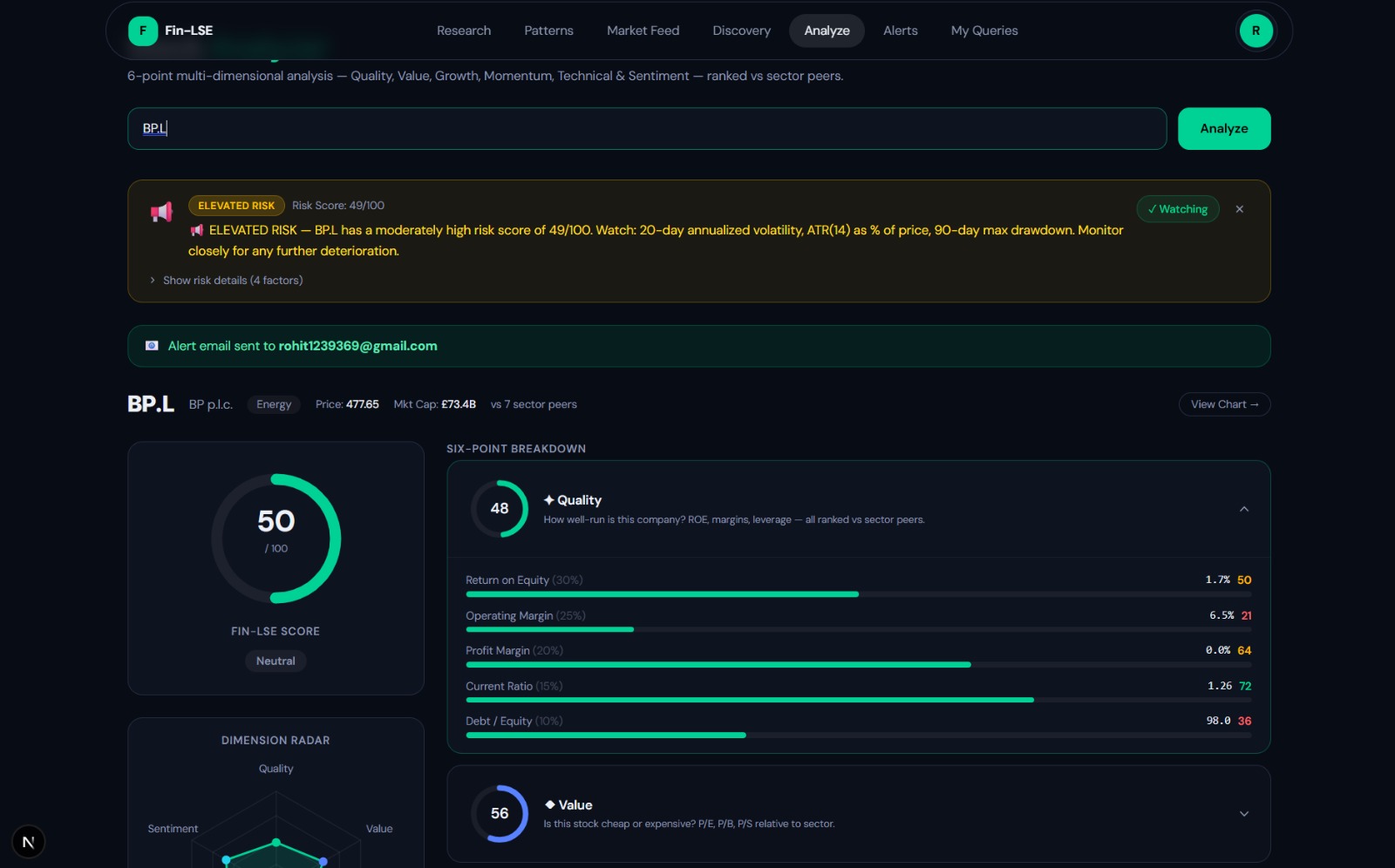The image size is (1395, 868).
Task: Click the FIN-LSE SCORE label
Action: click(276, 632)
